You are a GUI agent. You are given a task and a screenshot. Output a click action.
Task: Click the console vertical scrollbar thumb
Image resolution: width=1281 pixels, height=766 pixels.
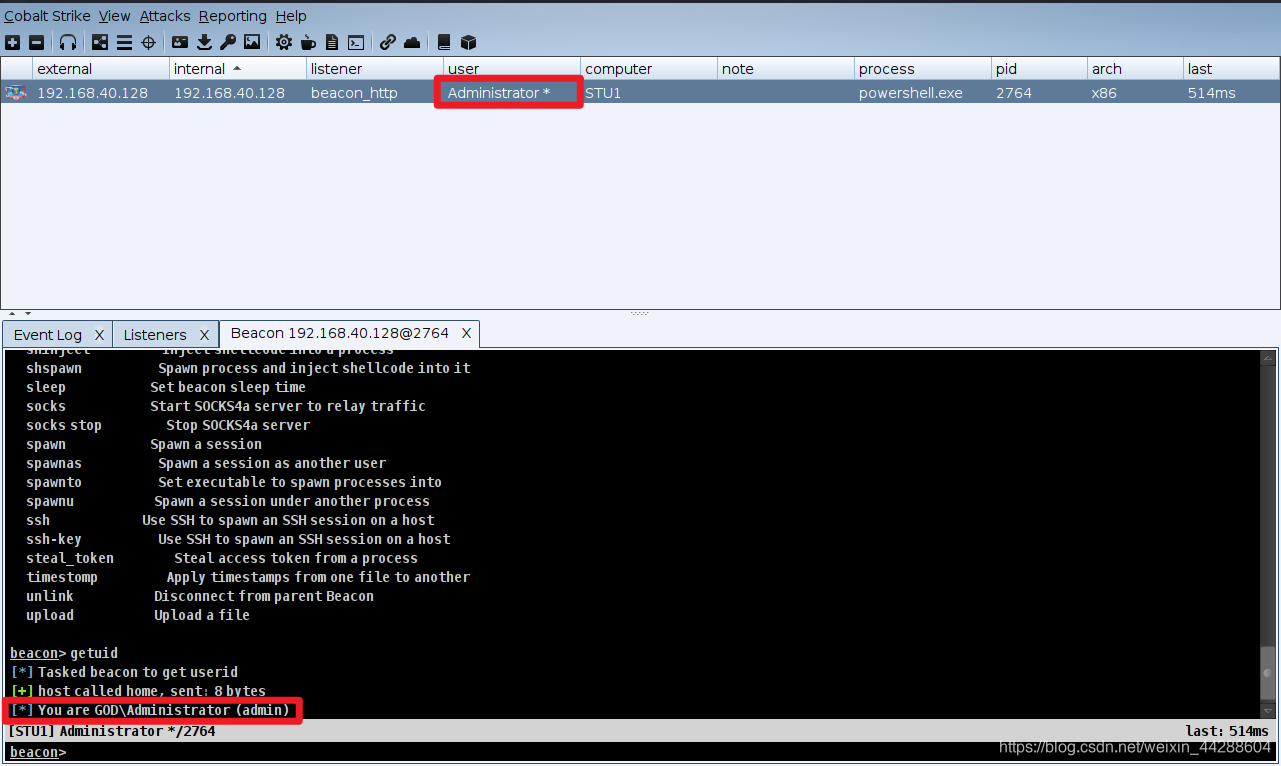[1267, 673]
